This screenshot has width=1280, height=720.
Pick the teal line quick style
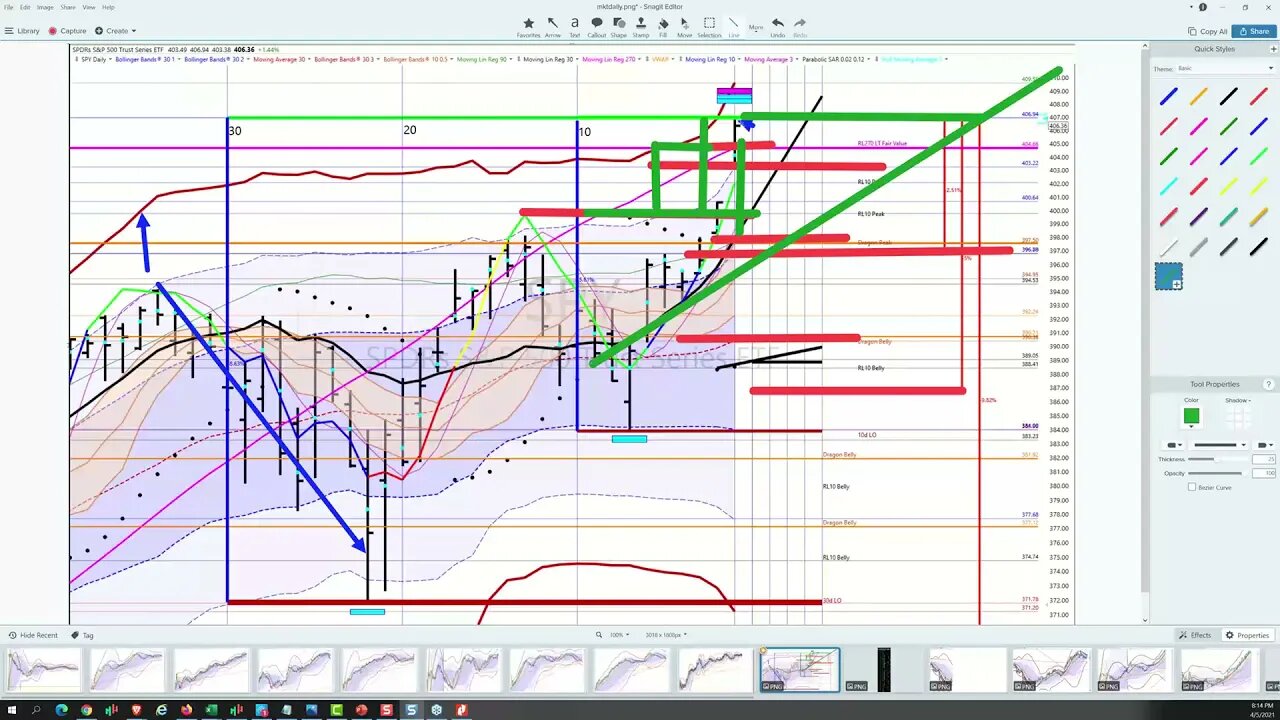pos(1228,216)
